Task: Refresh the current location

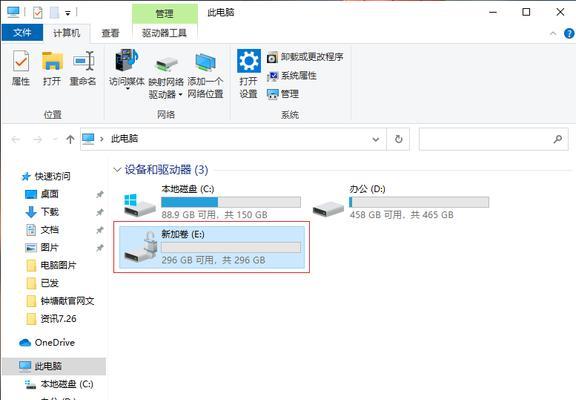Action: click(x=398, y=139)
